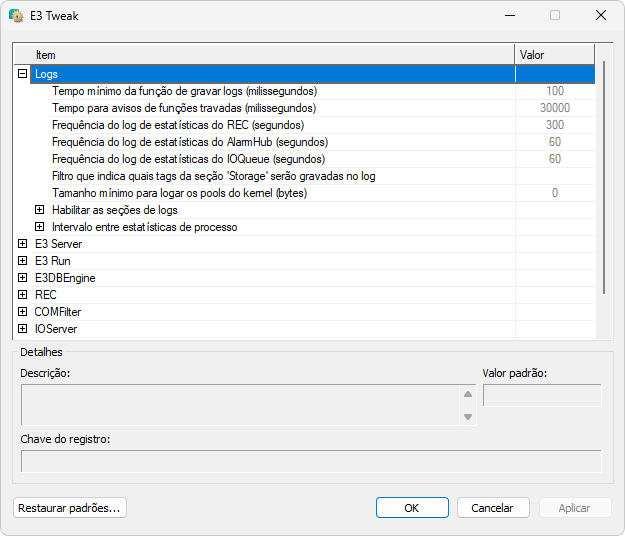Click the AlarmHub value 60 cell
Image resolution: width=625 pixels, height=536 pixels.
click(x=555, y=142)
